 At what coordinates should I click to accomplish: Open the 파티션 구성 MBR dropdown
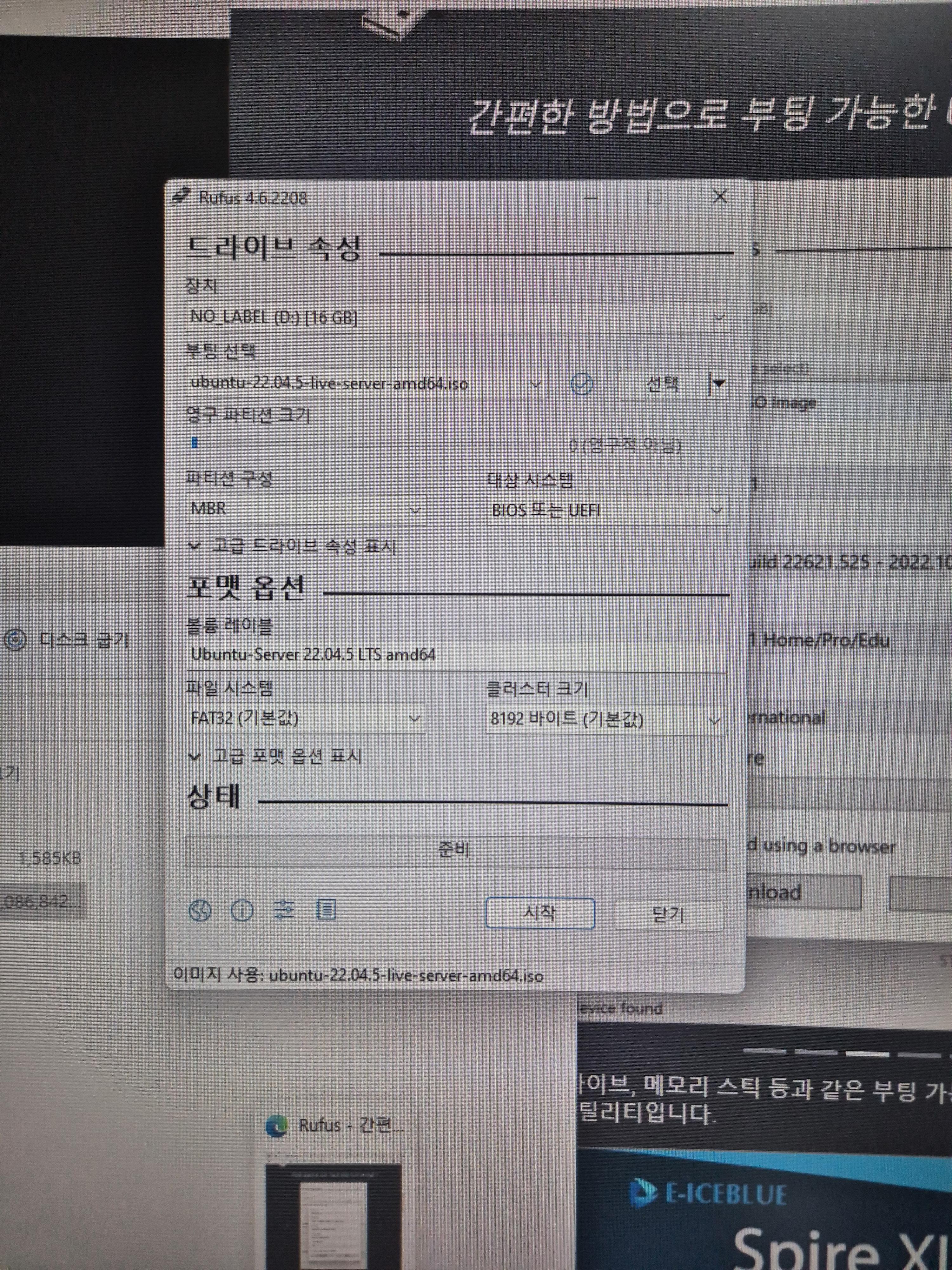[x=305, y=509]
